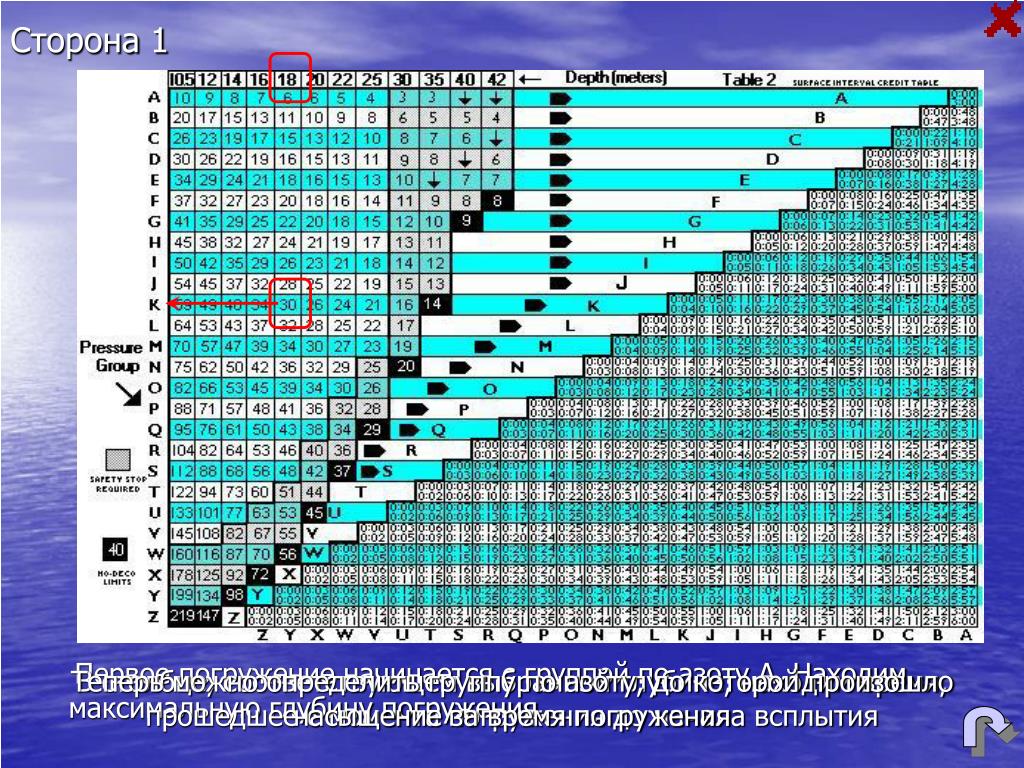The image size is (1024, 768).
Task: Select the 12 depth column header
Action: [x=207, y=80]
